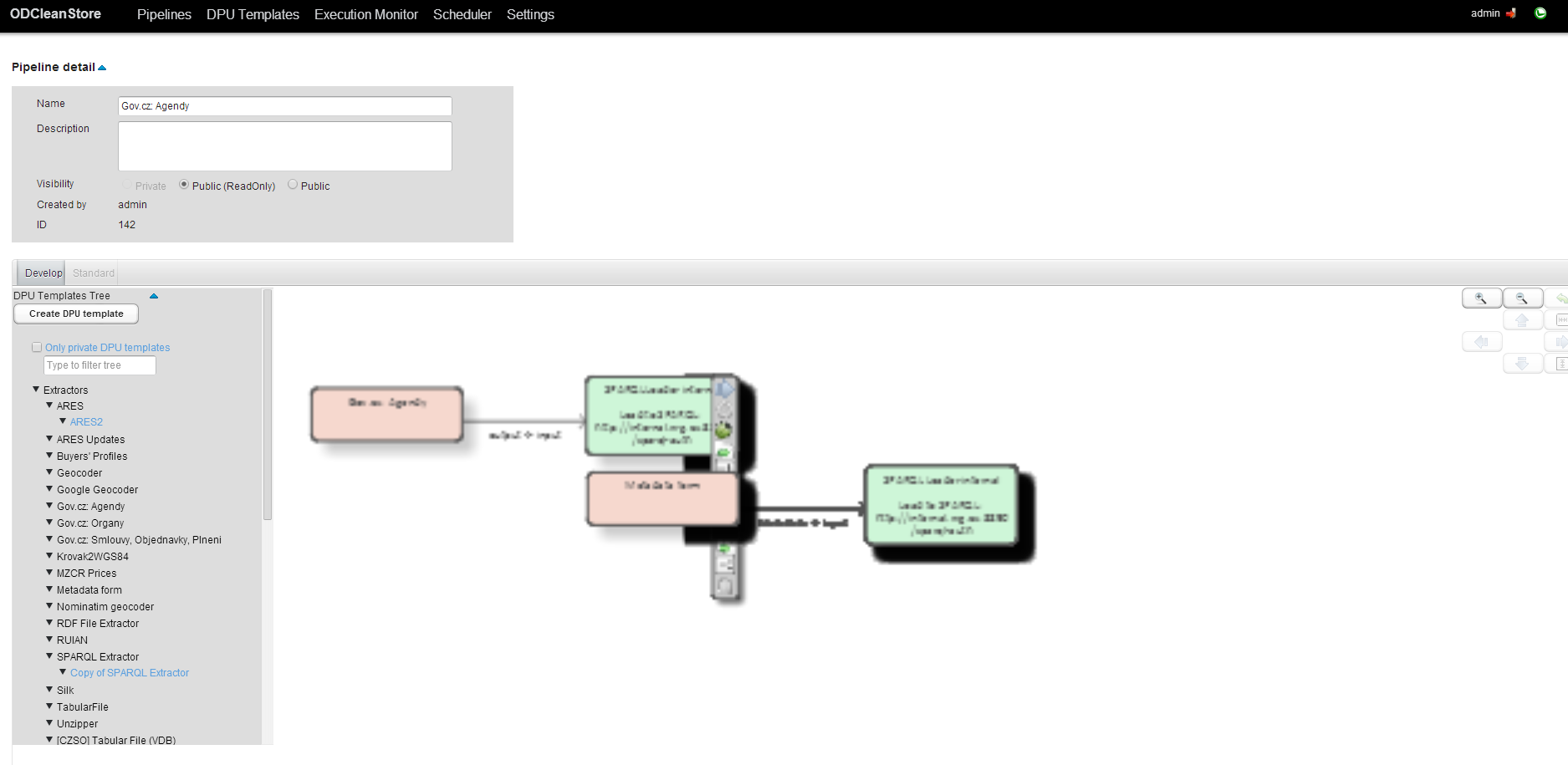Viewport: 1568px width, 765px height.
Task: Select Krovak2WGS84 in the tree
Action: (x=93, y=557)
